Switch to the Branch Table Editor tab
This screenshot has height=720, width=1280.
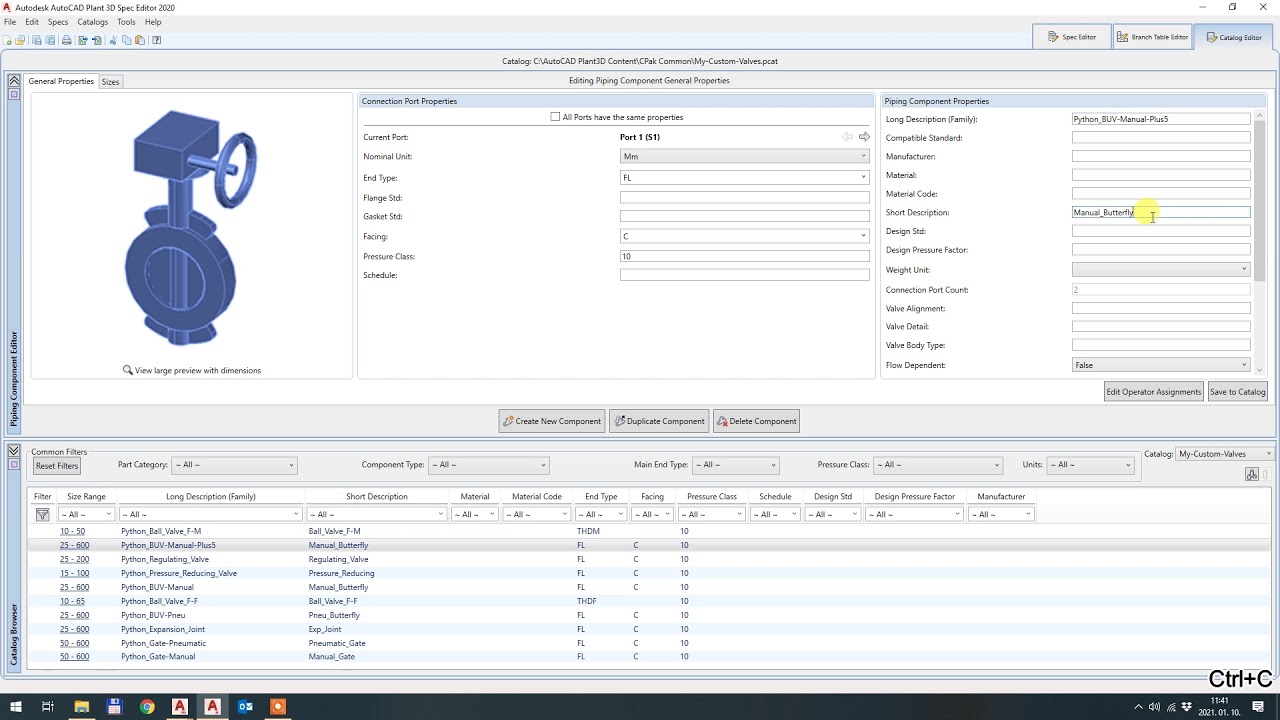click(1153, 37)
